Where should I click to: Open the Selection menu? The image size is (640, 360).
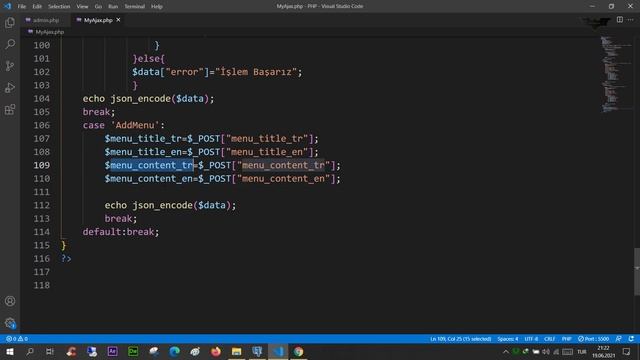coord(59,6)
